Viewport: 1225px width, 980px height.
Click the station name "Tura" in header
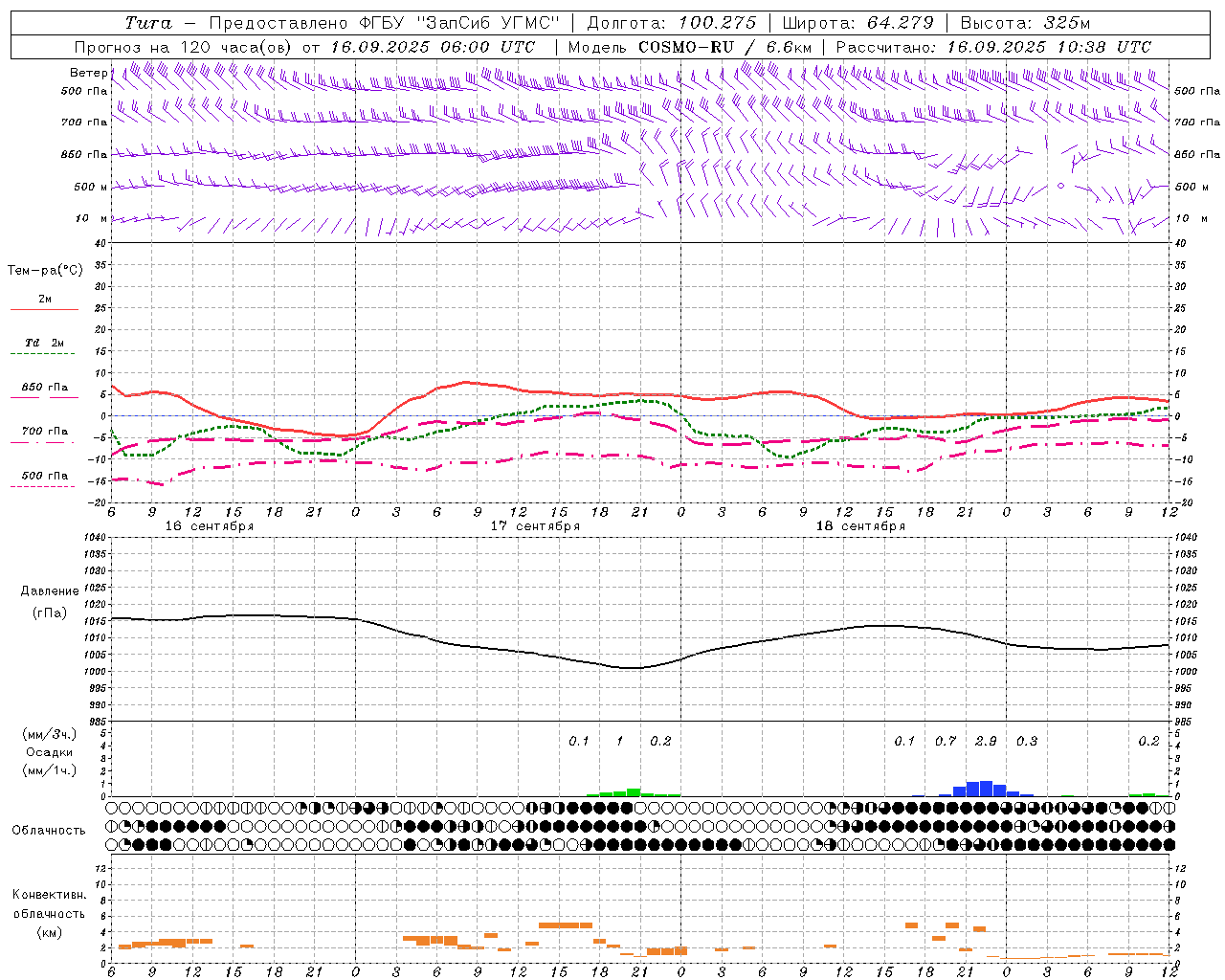point(148,23)
